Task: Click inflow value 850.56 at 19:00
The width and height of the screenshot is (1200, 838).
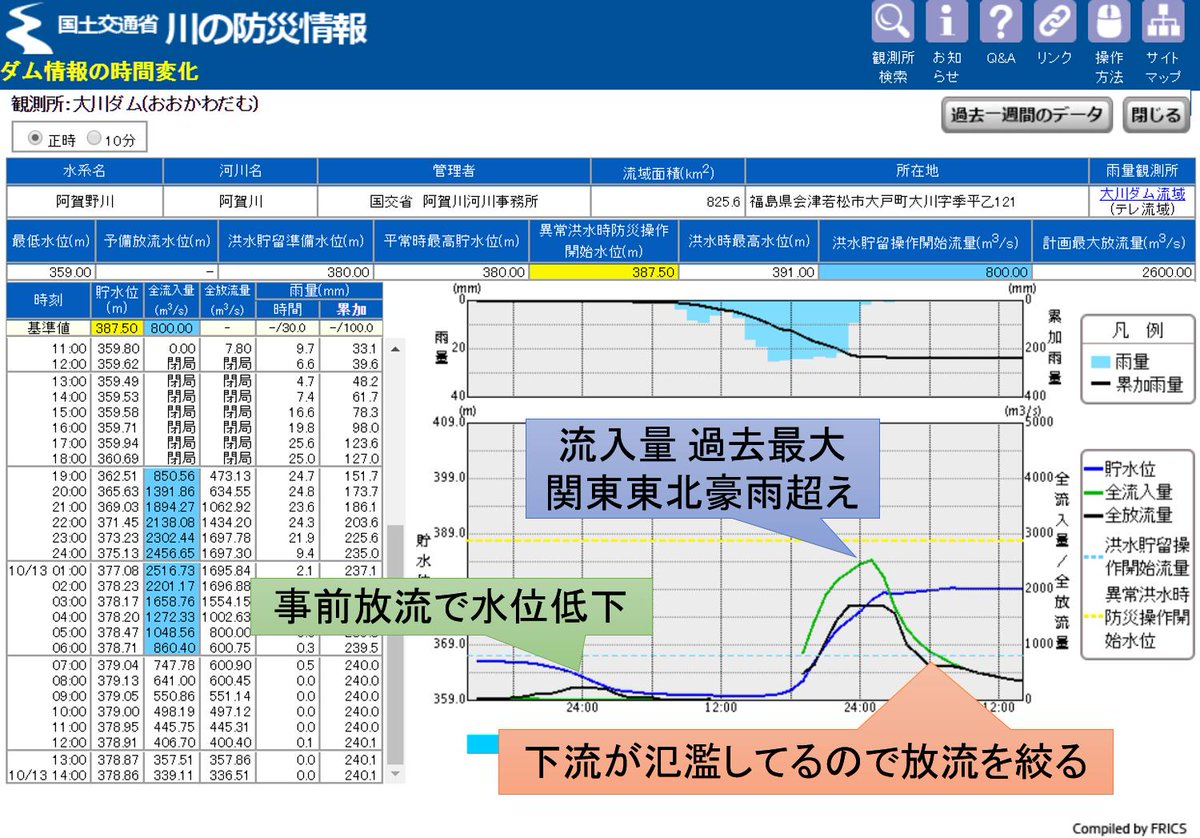Action: tap(171, 475)
